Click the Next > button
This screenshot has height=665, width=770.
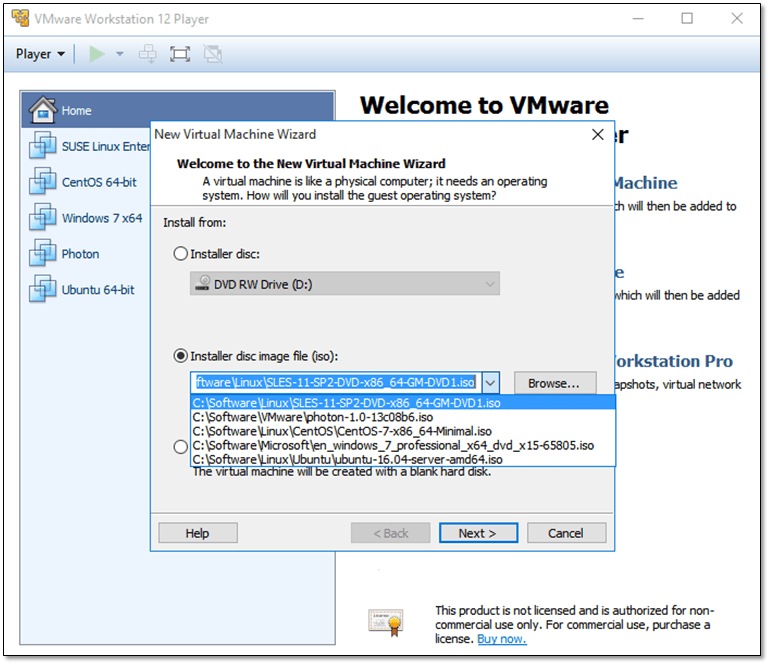pos(478,533)
